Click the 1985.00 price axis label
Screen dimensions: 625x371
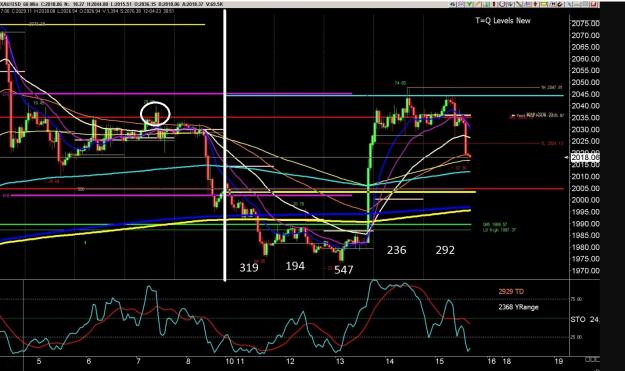(585, 236)
